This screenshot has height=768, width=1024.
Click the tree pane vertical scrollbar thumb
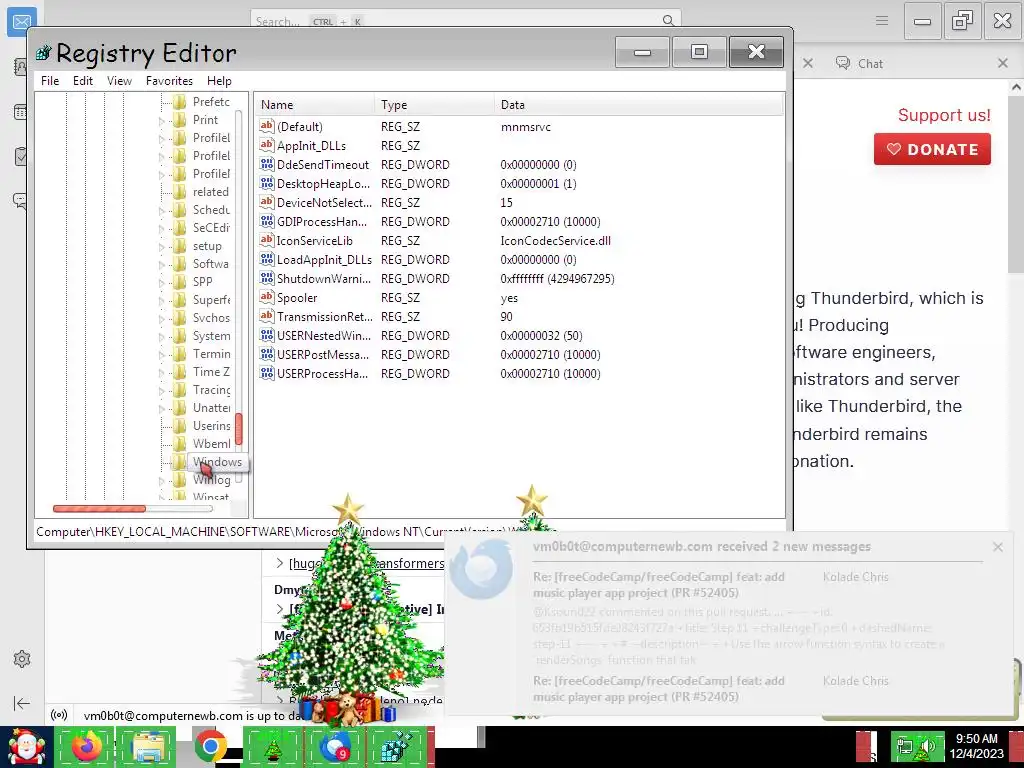tap(239, 429)
